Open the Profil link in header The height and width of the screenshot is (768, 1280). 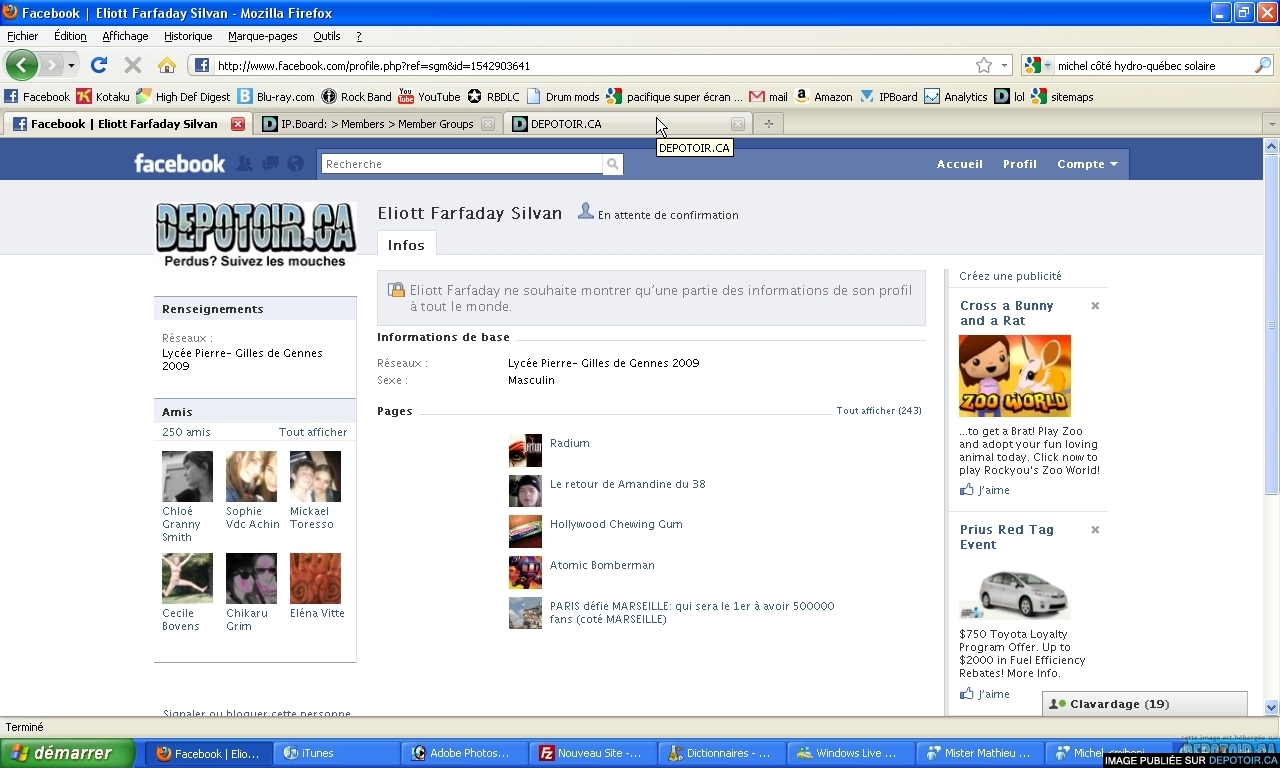(x=1020, y=164)
